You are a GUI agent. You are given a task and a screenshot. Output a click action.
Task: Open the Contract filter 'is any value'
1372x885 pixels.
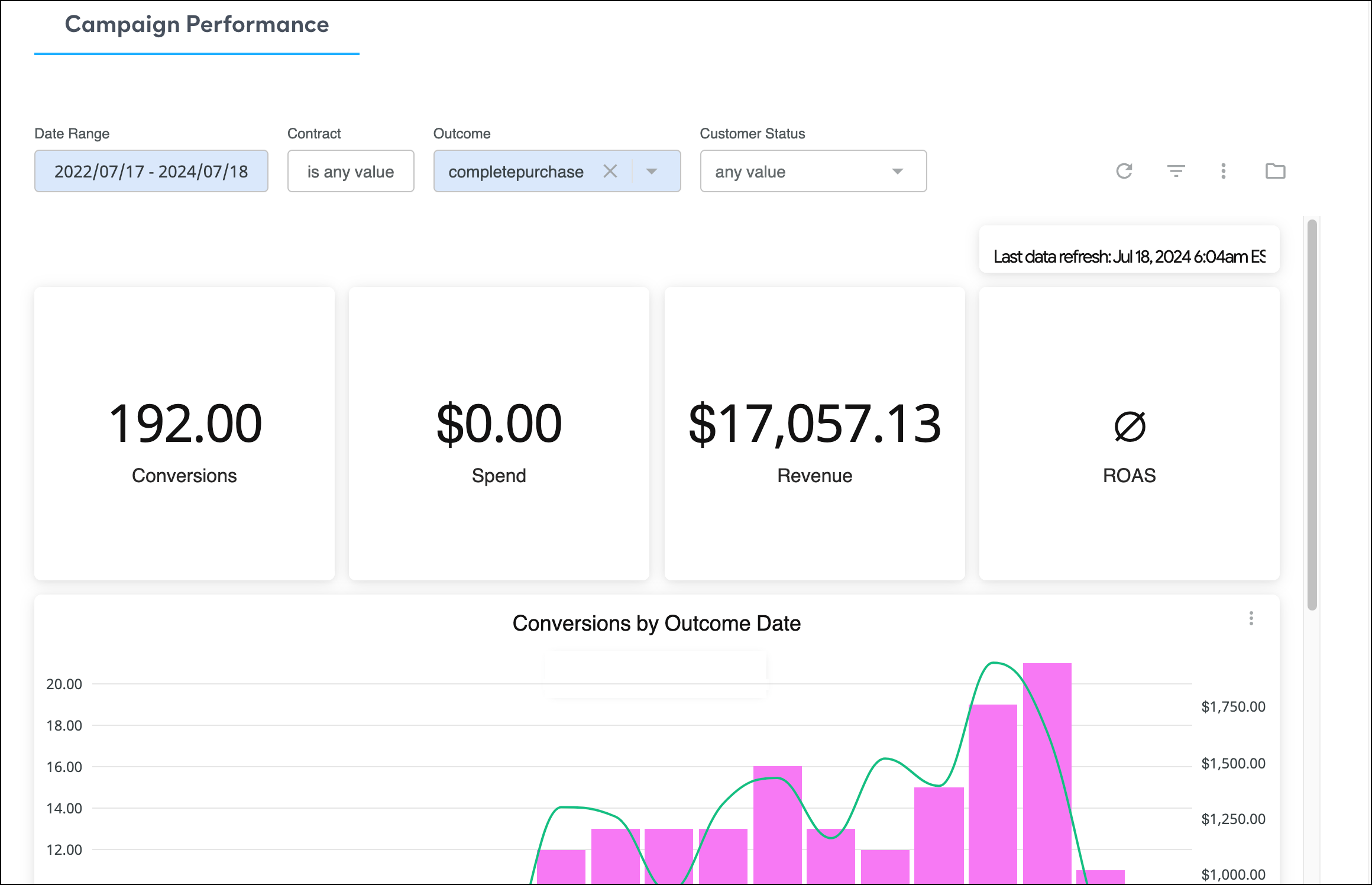[x=351, y=171]
